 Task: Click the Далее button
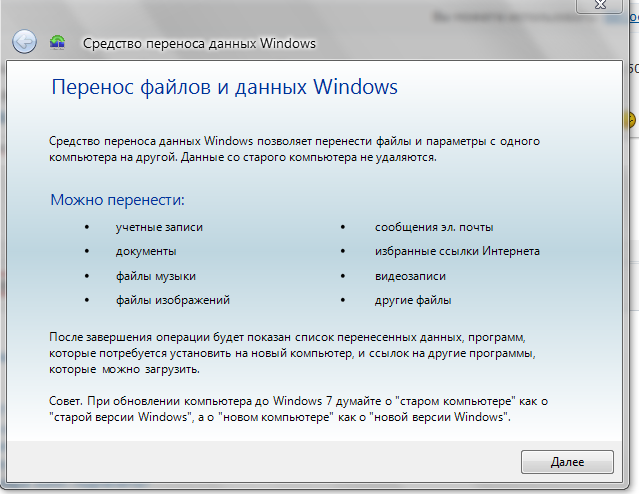click(x=567, y=462)
